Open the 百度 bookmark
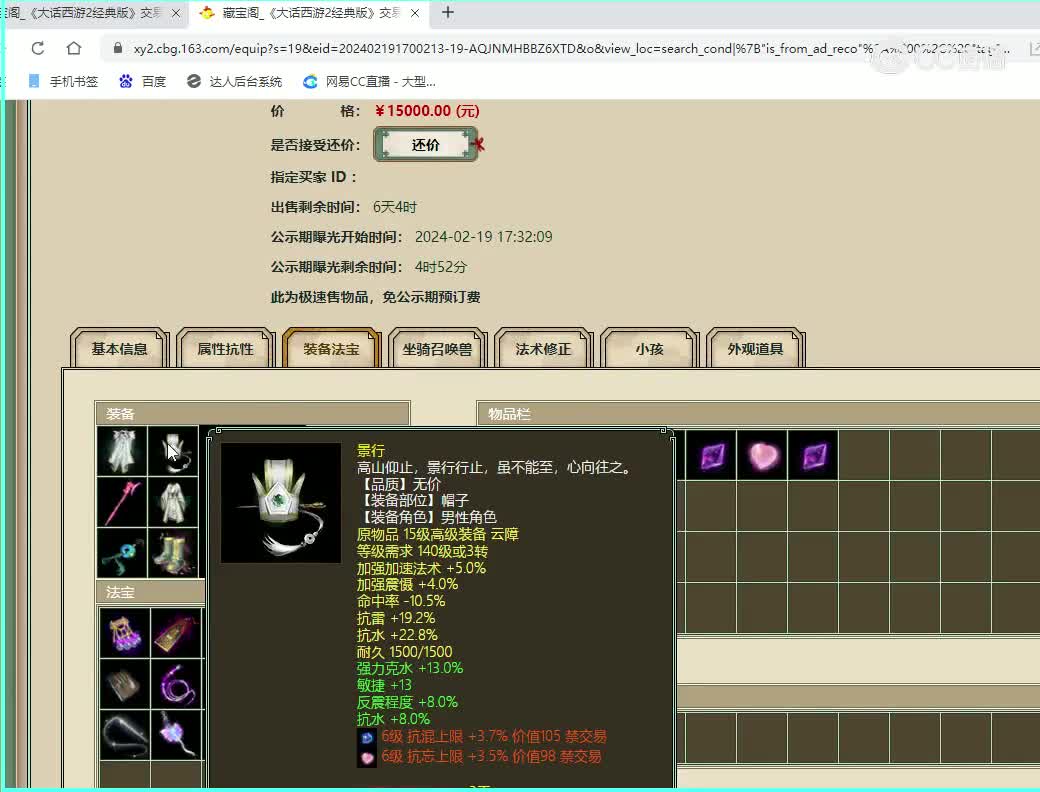1040x792 pixels. tap(143, 82)
